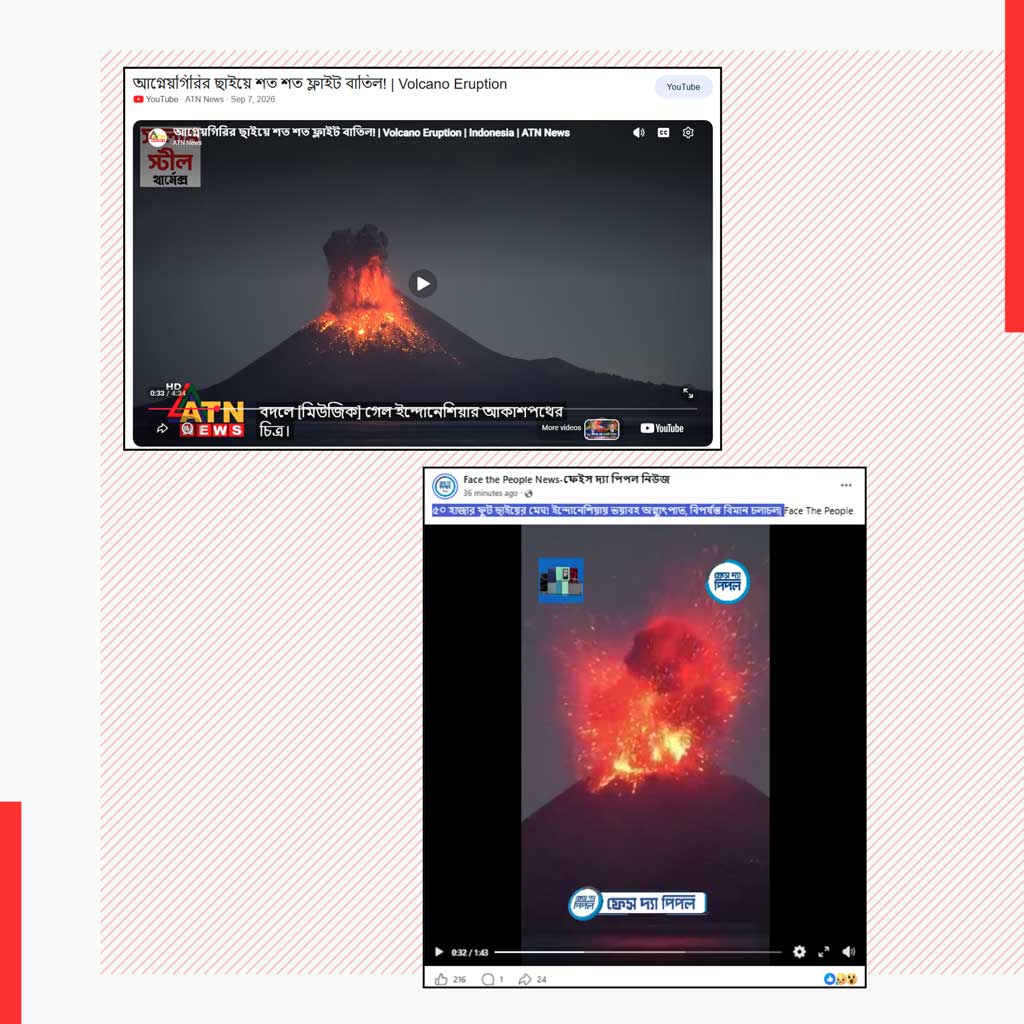Seek the Facebook video progress bar
Screen dimensions: 1024x1024
click(637, 952)
